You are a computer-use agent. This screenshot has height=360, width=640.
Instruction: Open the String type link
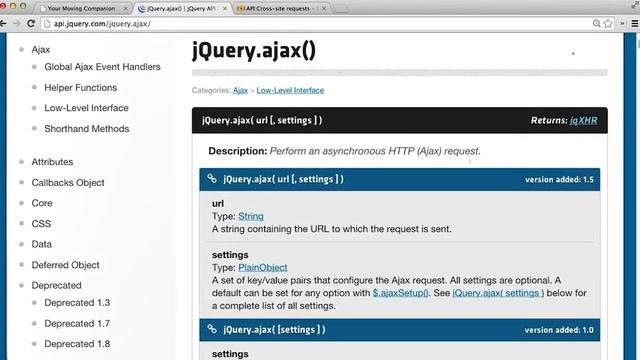(x=251, y=216)
